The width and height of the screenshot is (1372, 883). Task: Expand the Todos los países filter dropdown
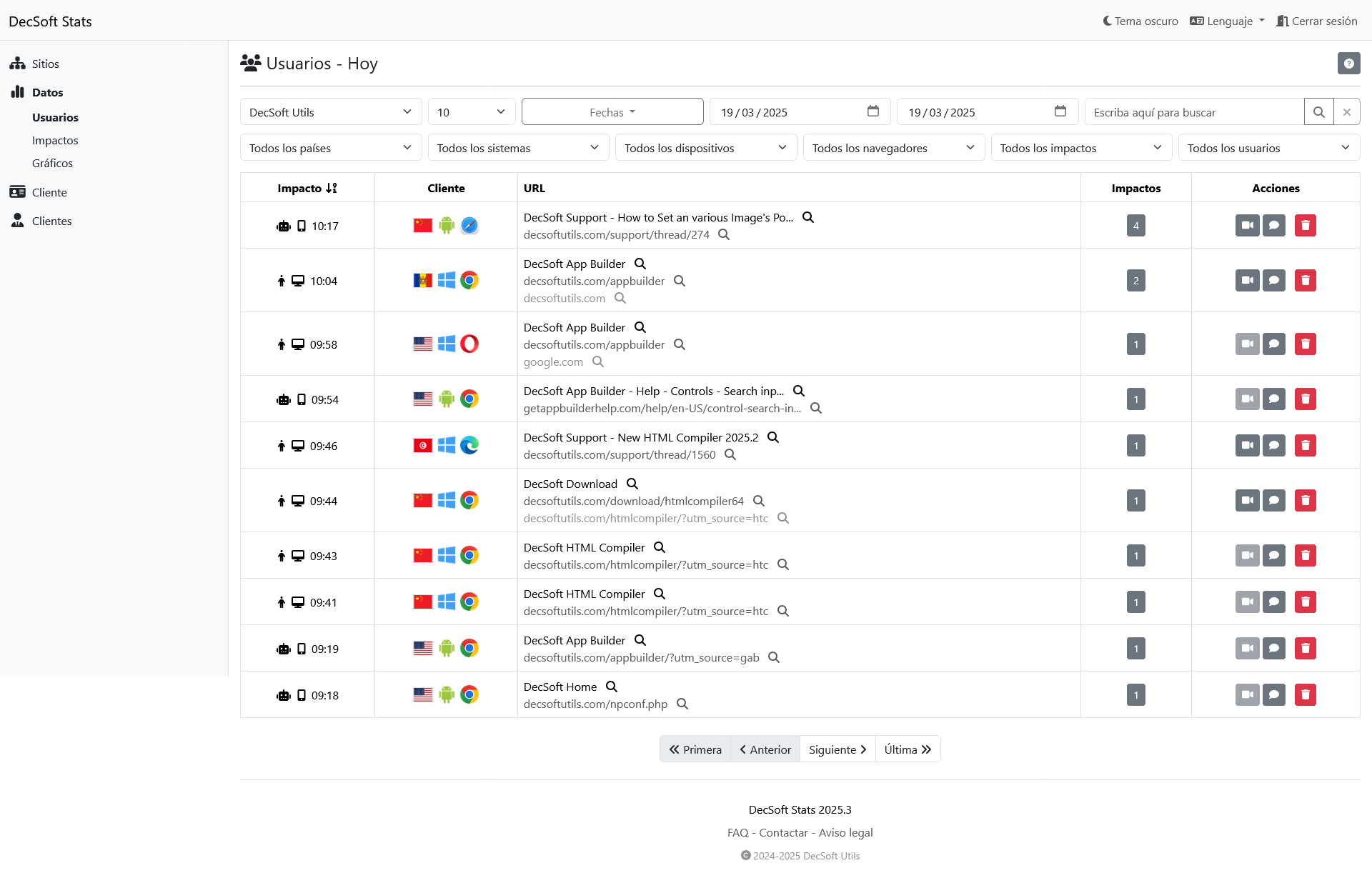[x=330, y=147]
